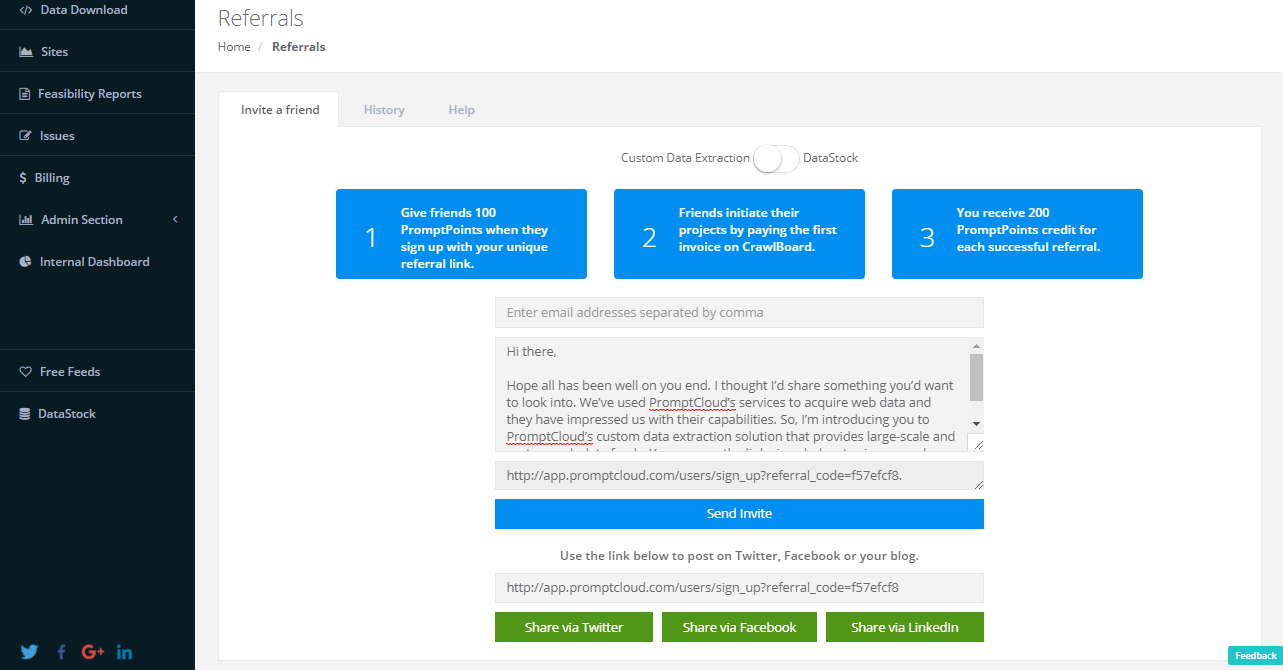Toggle Custom Data Extraction / DataStock switch
The height and width of the screenshot is (670, 1283).
pos(776,159)
